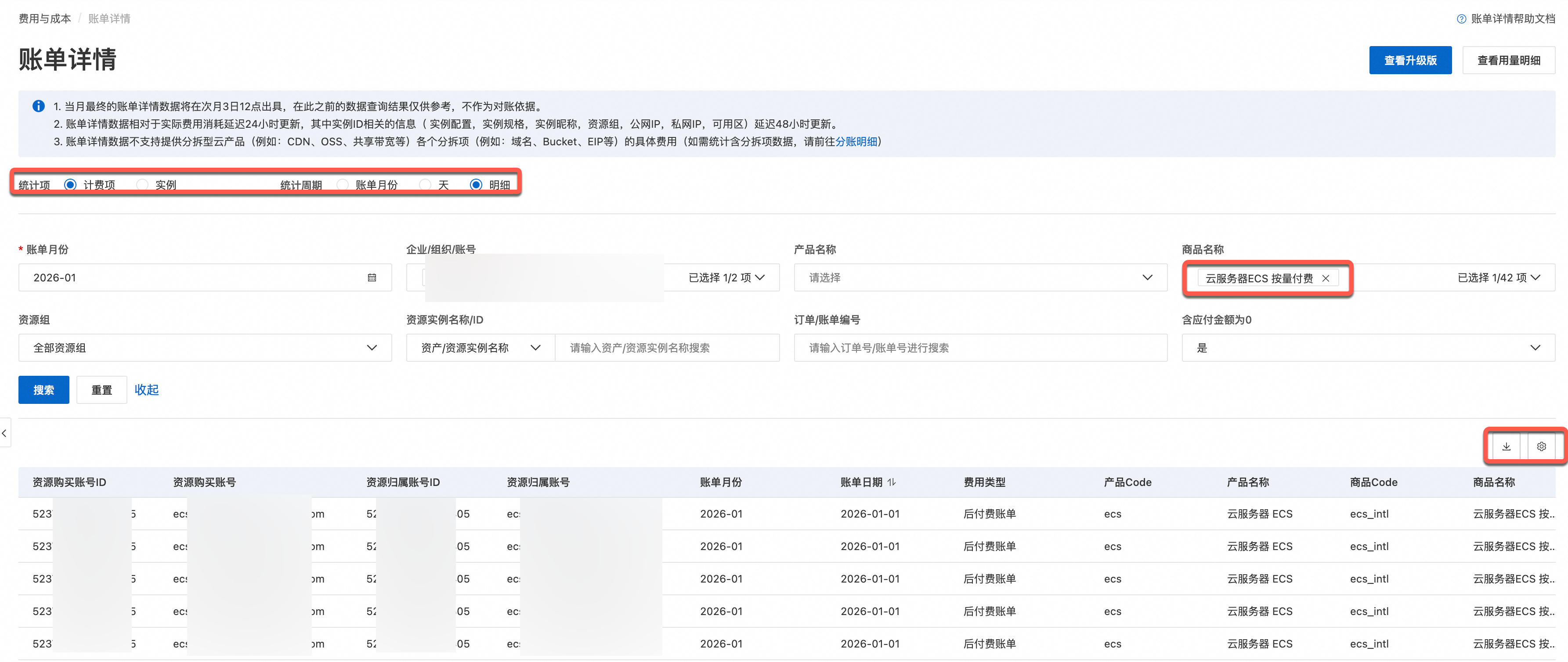Click the 账单日期 sort icon
This screenshot has height=662, width=1568.
pyautogui.click(x=892, y=482)
